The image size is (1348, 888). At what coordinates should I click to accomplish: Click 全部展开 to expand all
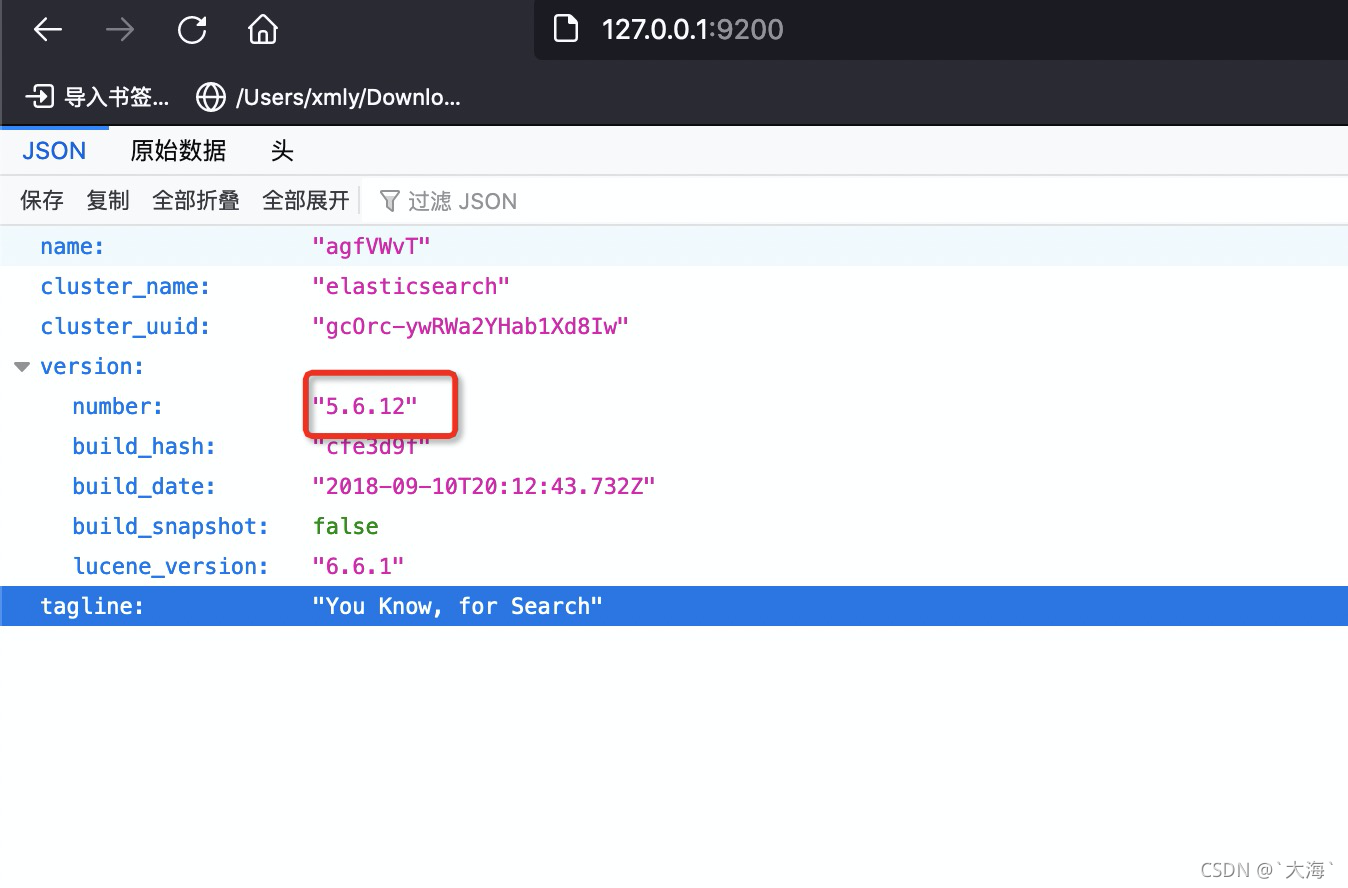306,201
